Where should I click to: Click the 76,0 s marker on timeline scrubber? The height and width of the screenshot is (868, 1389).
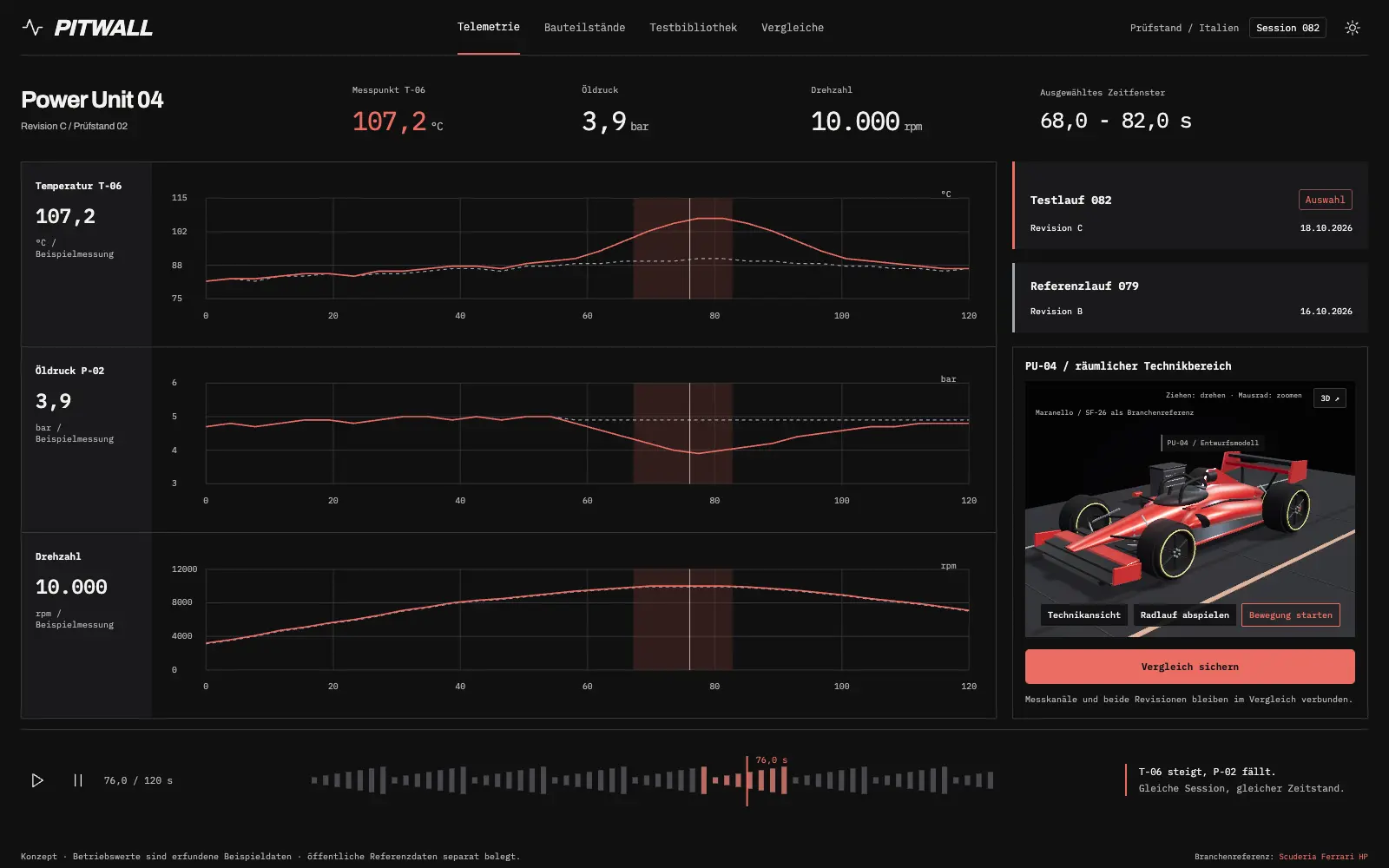(771, 760)
